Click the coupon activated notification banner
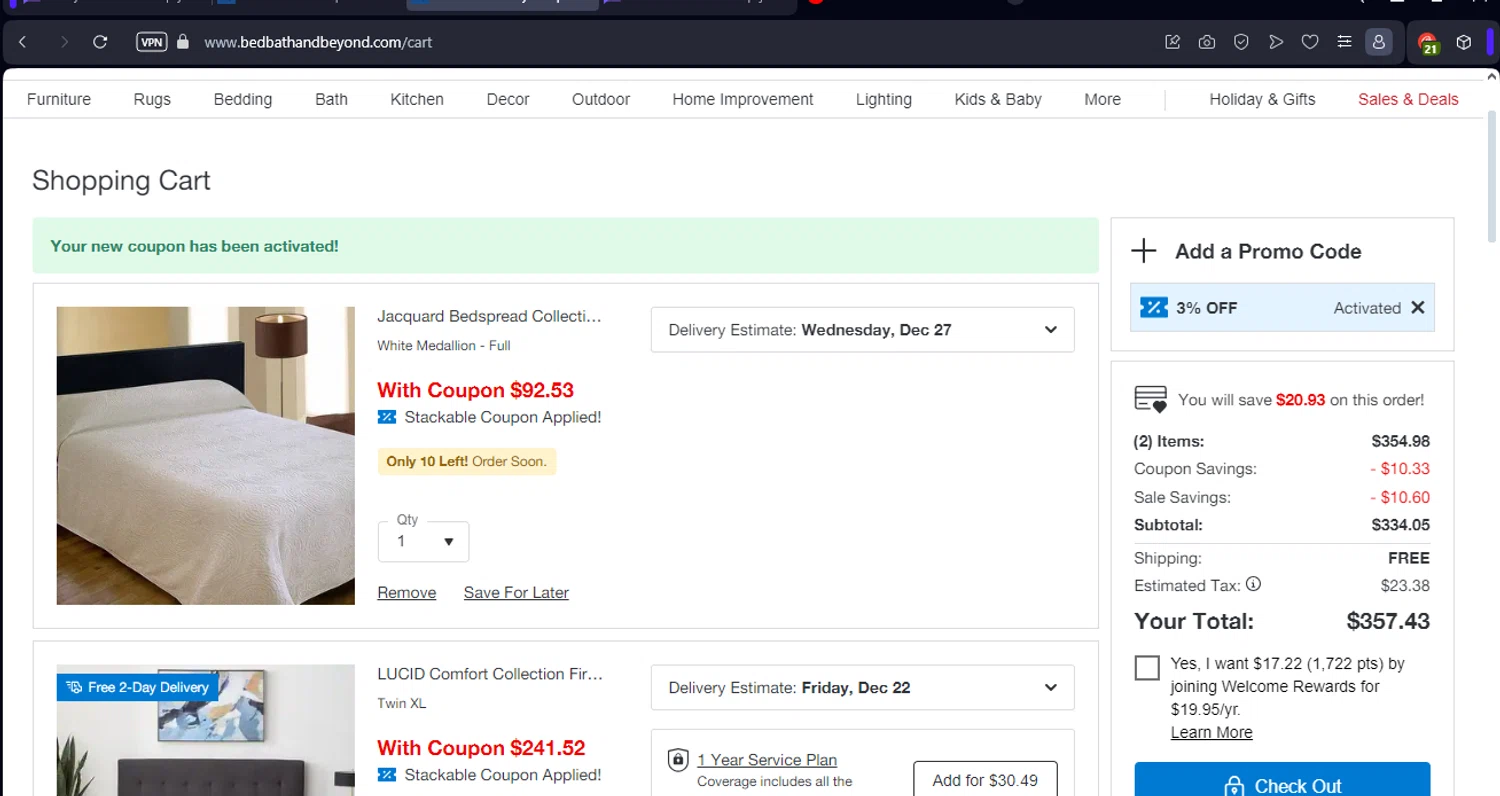This screenshot has height=796, width=1500. click(x=565, y=246)
